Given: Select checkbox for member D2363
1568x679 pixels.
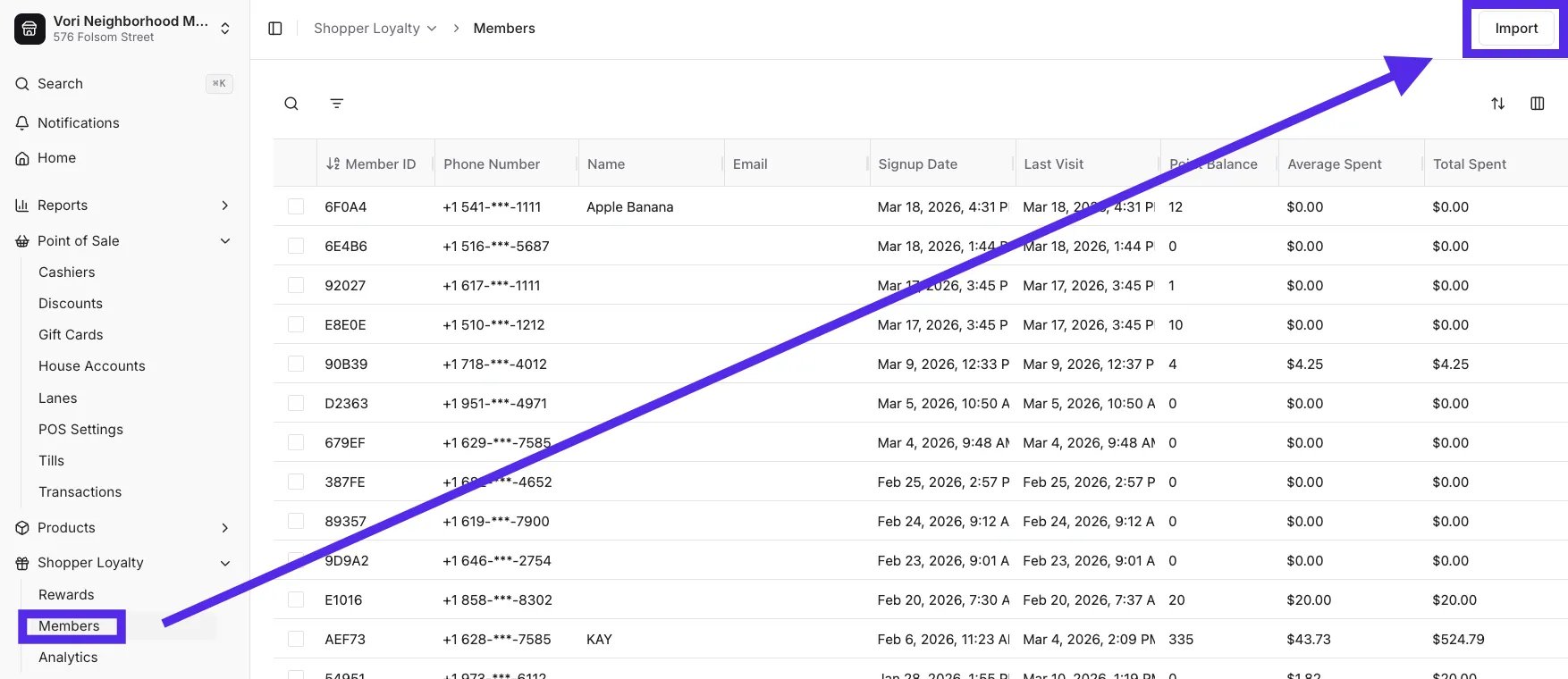Looking at the screenshot, I should tap(296, 403).
